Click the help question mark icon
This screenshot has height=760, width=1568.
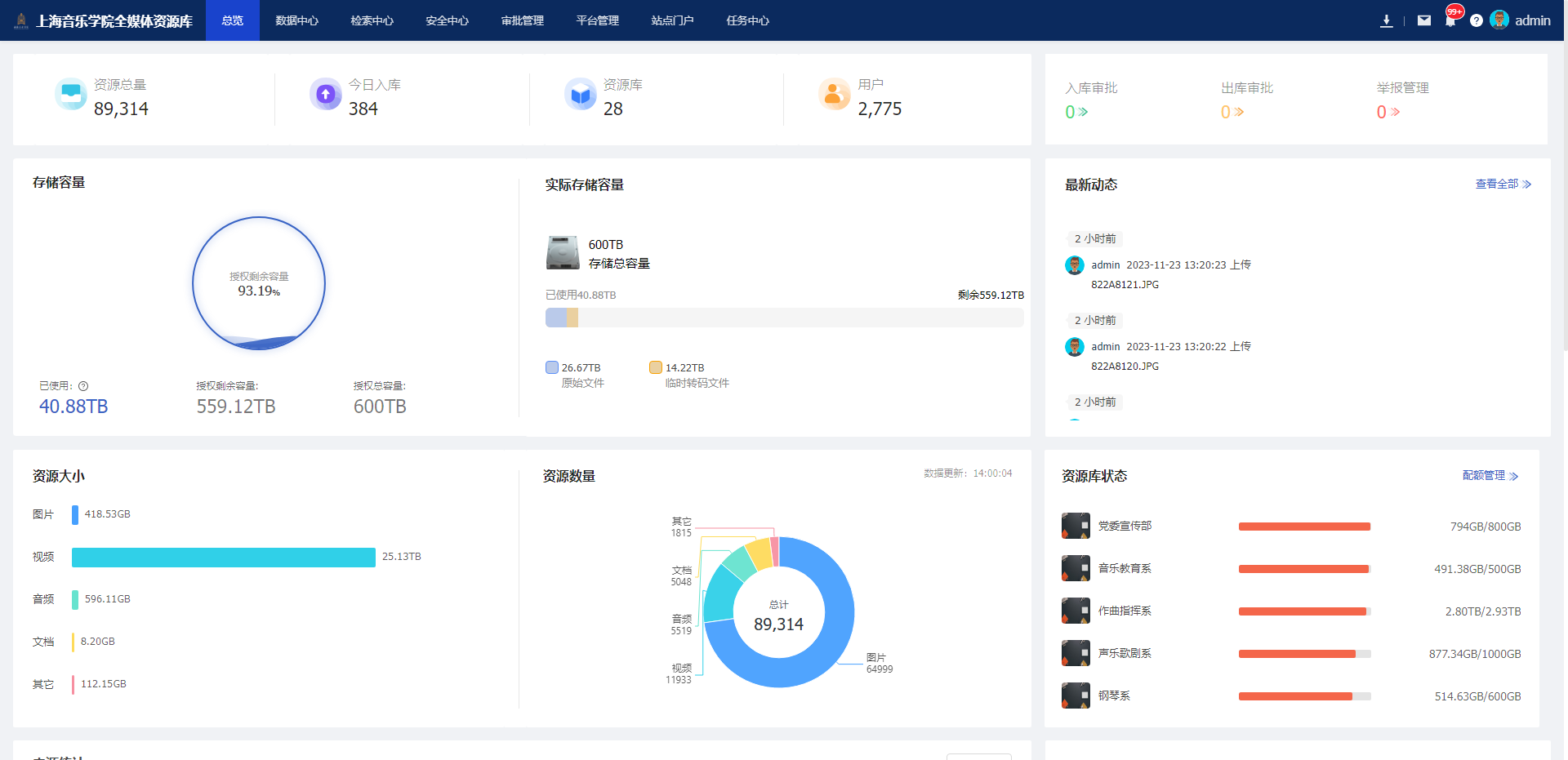click(1477, 20)
